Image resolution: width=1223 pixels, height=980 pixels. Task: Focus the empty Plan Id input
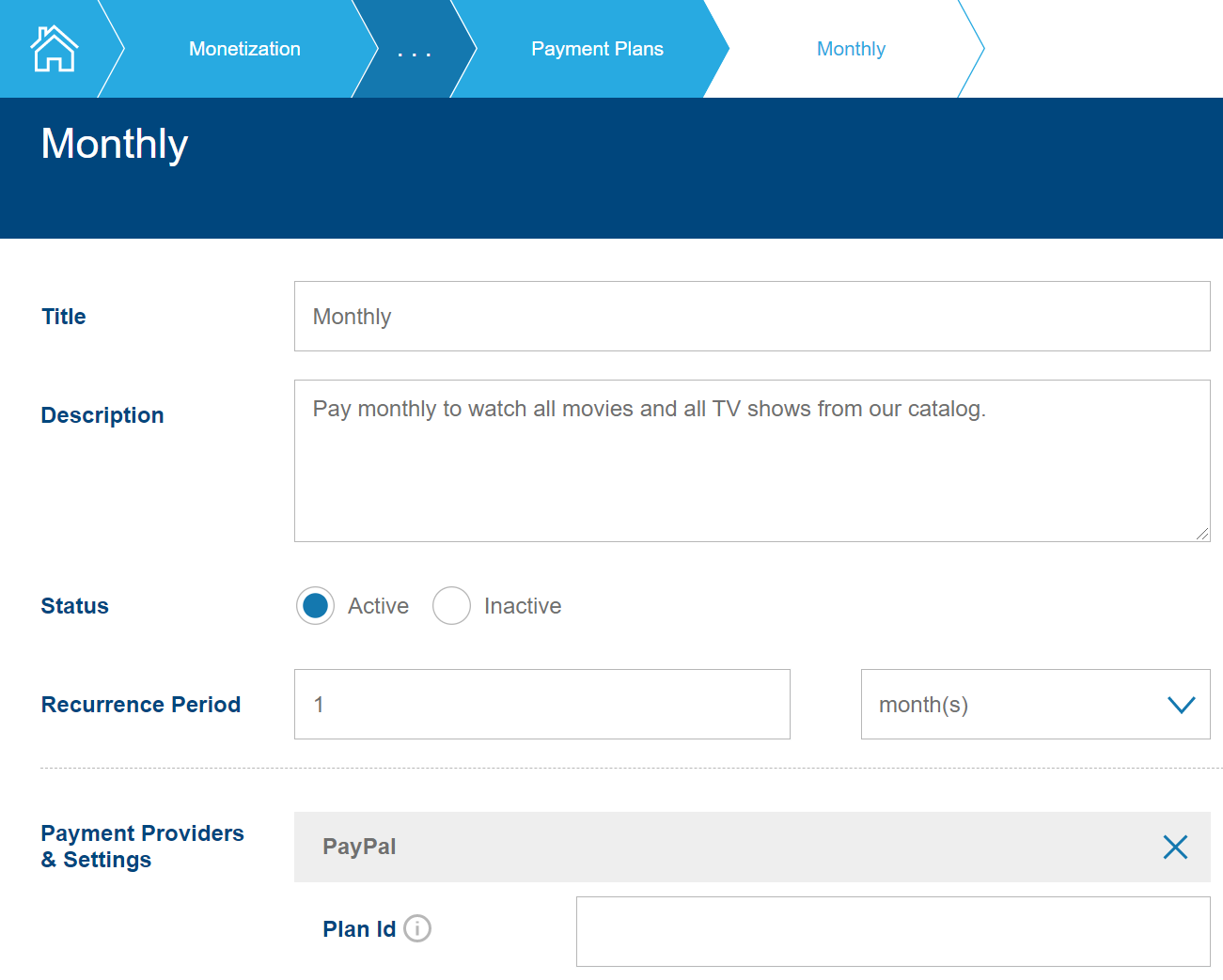pyautogui.click(x=892, y=931)
